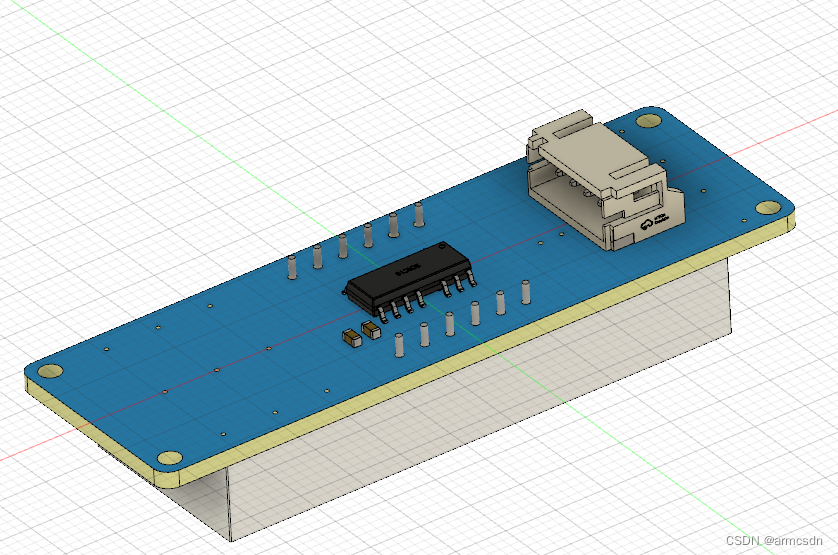Select the black IC chip on the board

[409, 277]
